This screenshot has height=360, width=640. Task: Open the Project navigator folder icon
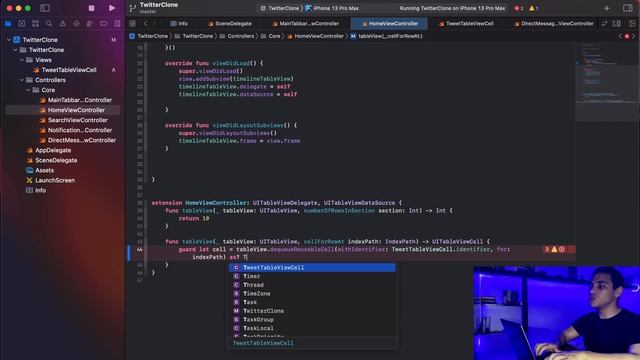[x=8, y=24]
